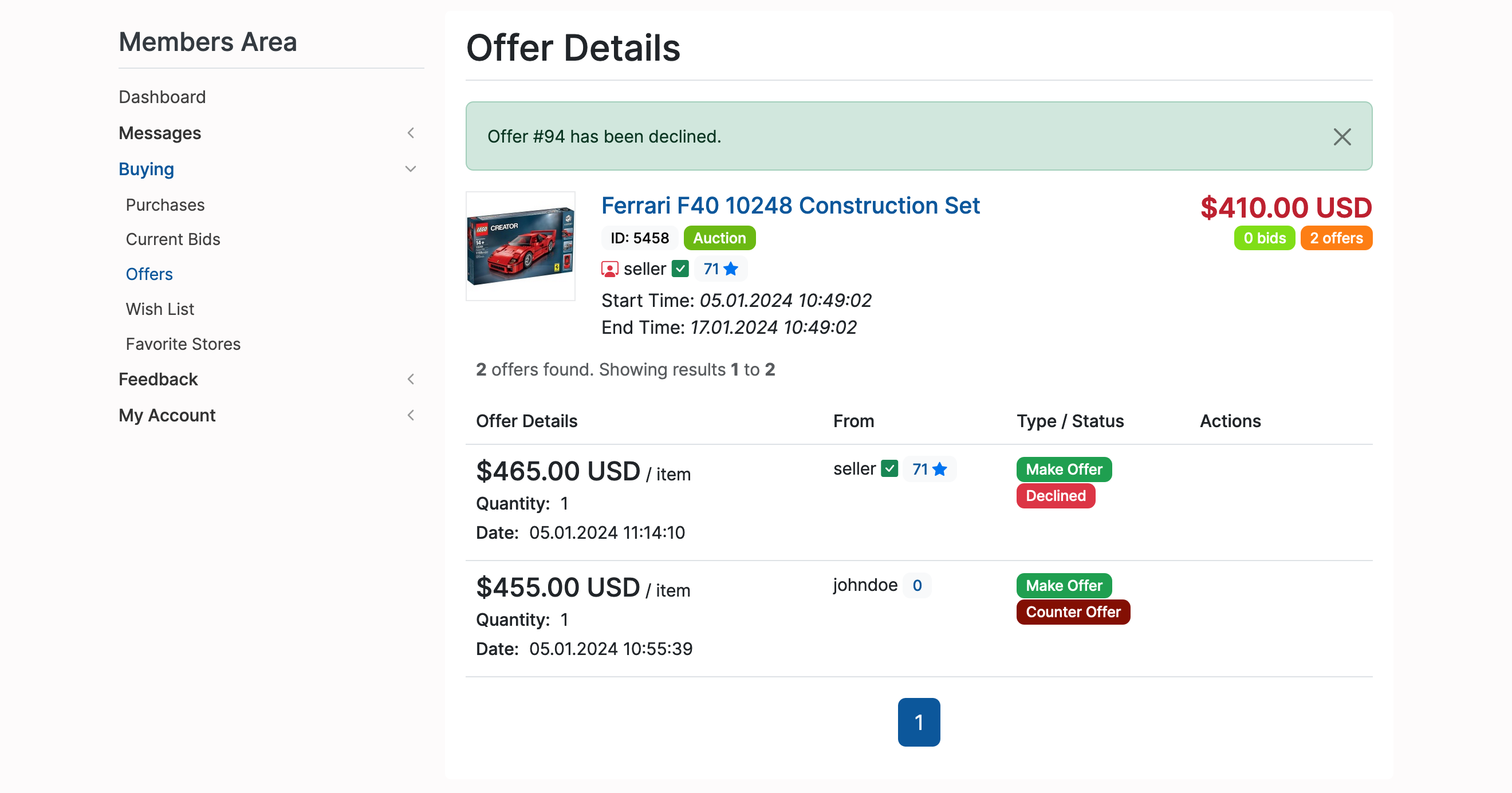The width and height of the screenshot is (1512, 793).
Task: Expand the Feedback section chevron
Action: (x=411, y=379)
